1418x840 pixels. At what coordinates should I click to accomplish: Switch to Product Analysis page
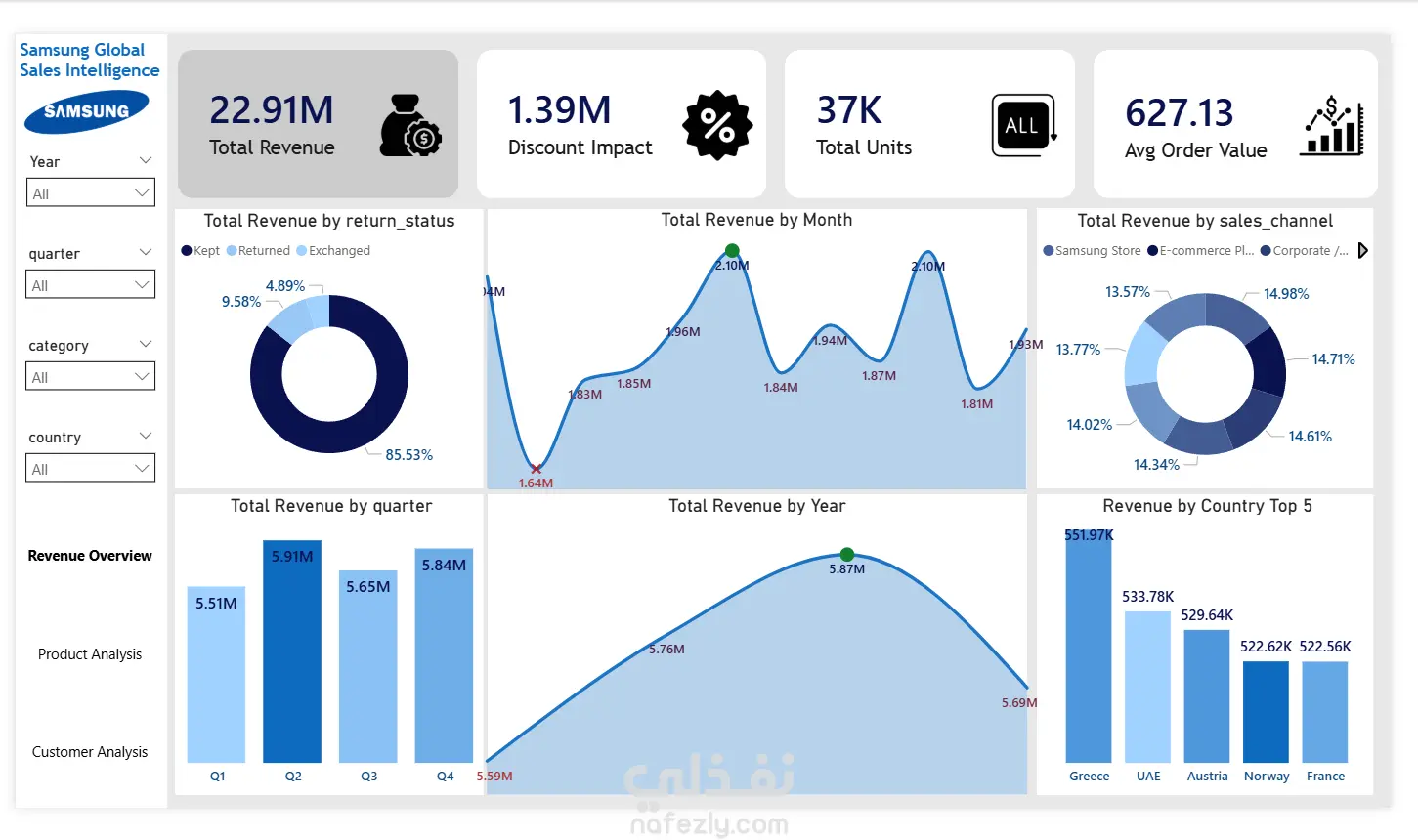point(90,654)
